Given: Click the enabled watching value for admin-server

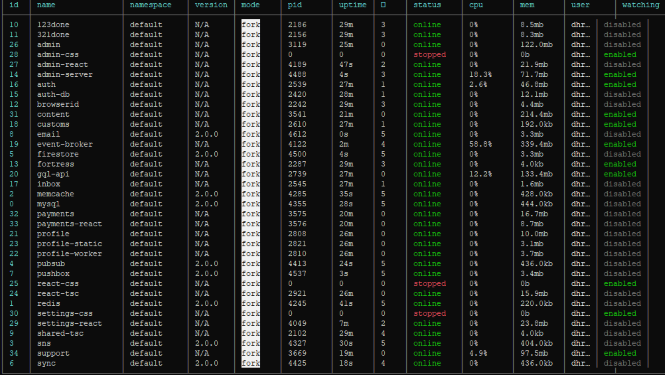Looking at the screenshot, I should point(620,75).
